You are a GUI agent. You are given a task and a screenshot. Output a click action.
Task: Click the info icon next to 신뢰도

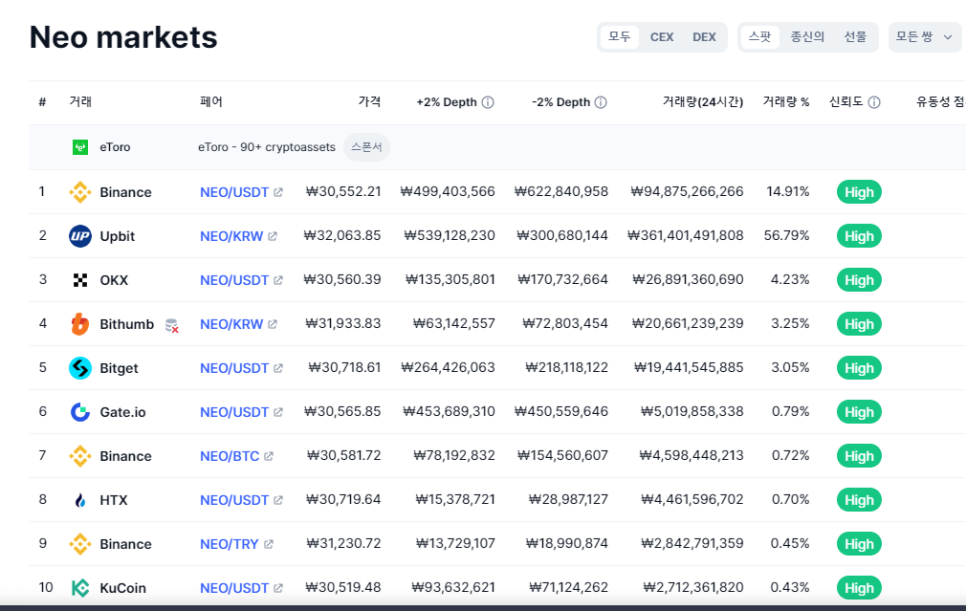(874, 102)
